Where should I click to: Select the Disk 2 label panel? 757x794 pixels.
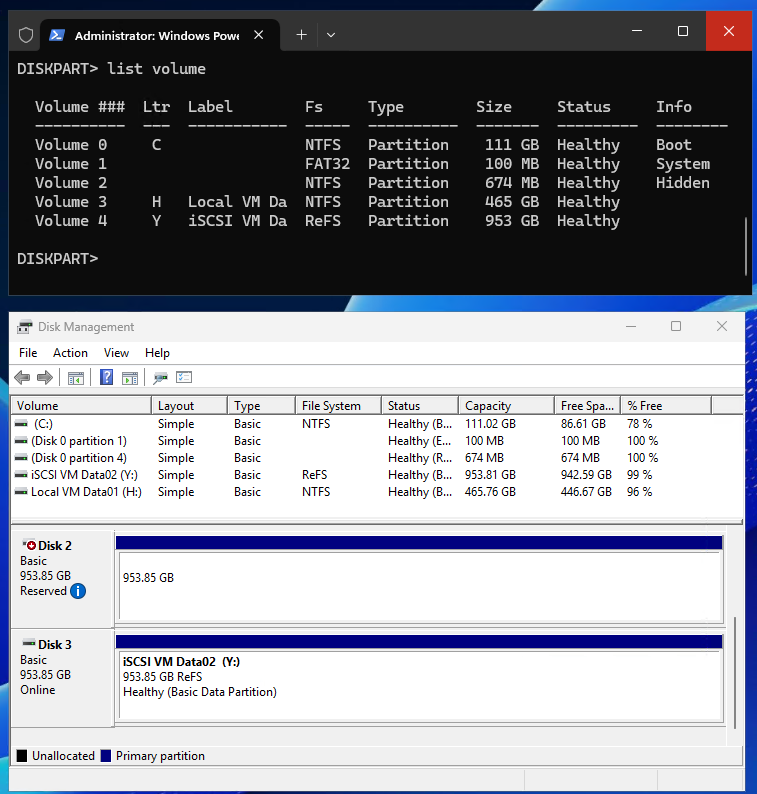[62, 579]
